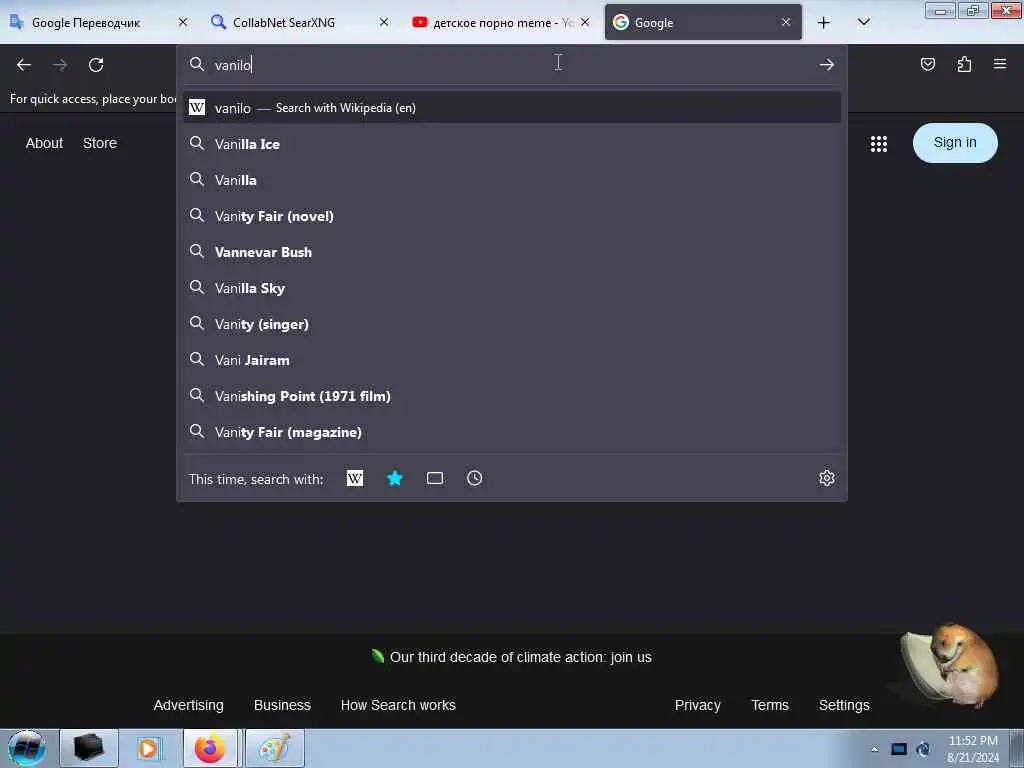The image size is (1024, 768).
Task: Pick the Vannevar Bush suggestion
Action: [512, 252]
